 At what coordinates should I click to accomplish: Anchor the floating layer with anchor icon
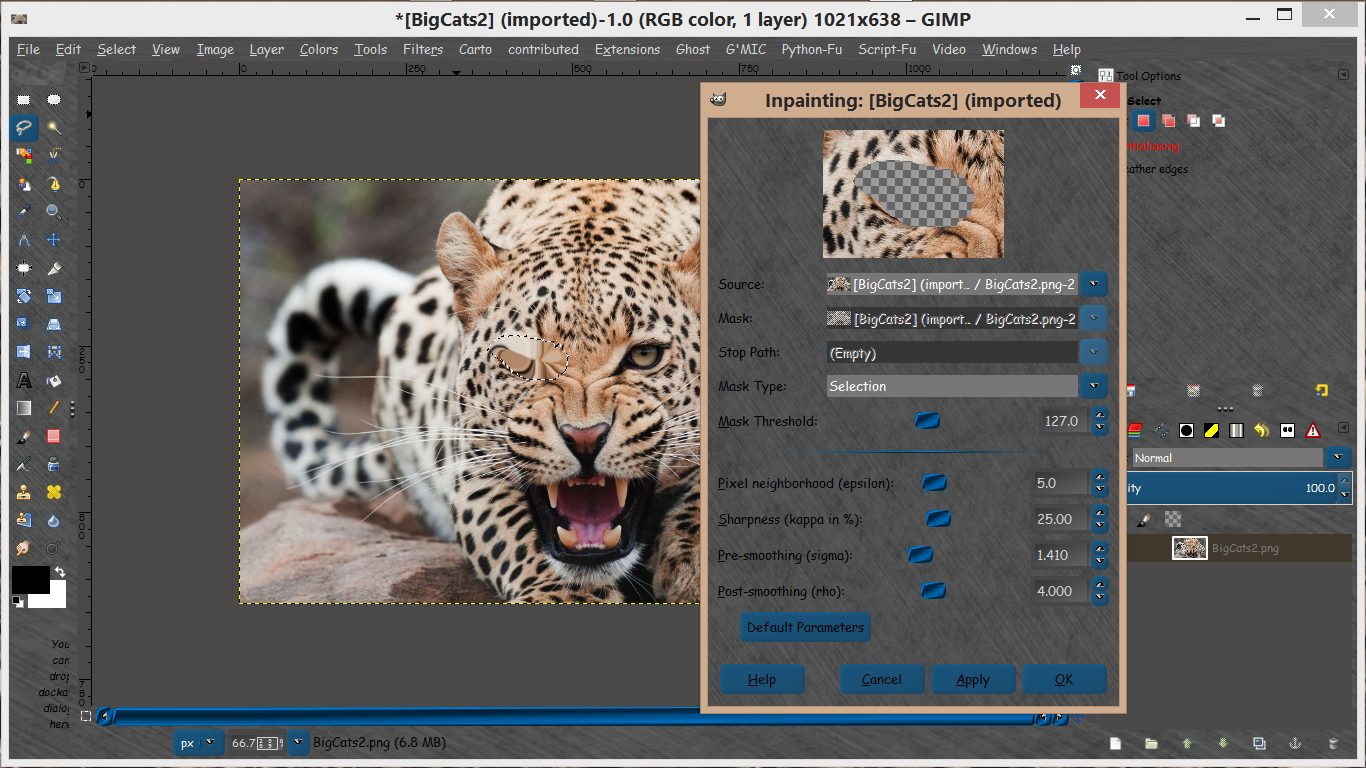pos(1294,743)
